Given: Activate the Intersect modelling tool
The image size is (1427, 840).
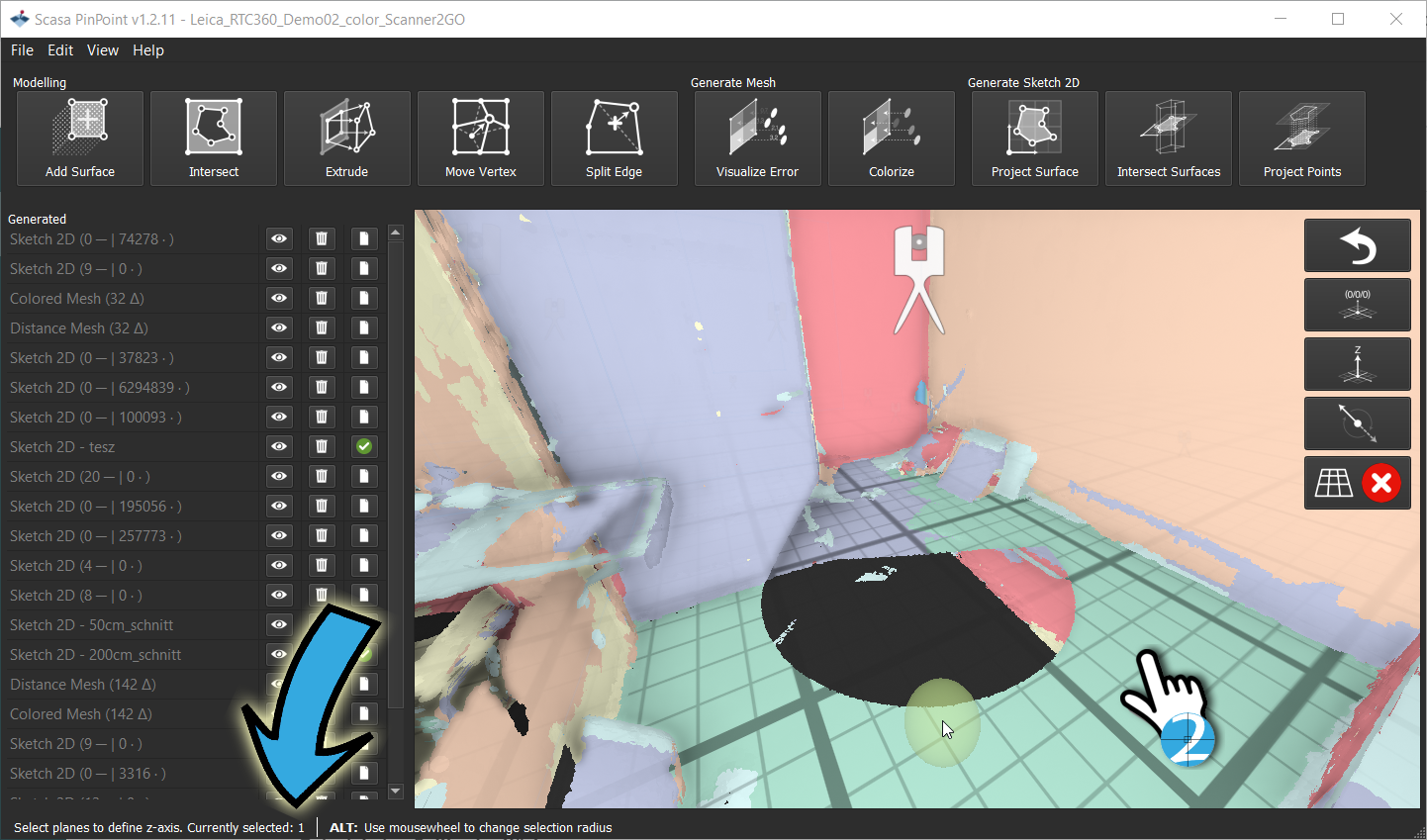Looking at the screenshot, I should (x=214, y=139).
